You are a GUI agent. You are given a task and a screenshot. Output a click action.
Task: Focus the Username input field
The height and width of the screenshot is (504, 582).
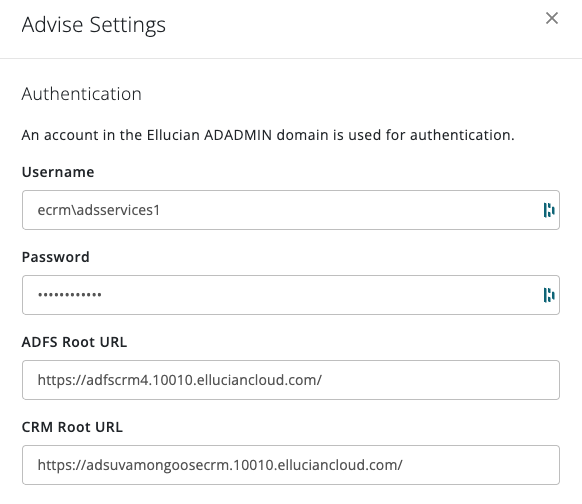[291, 210]
